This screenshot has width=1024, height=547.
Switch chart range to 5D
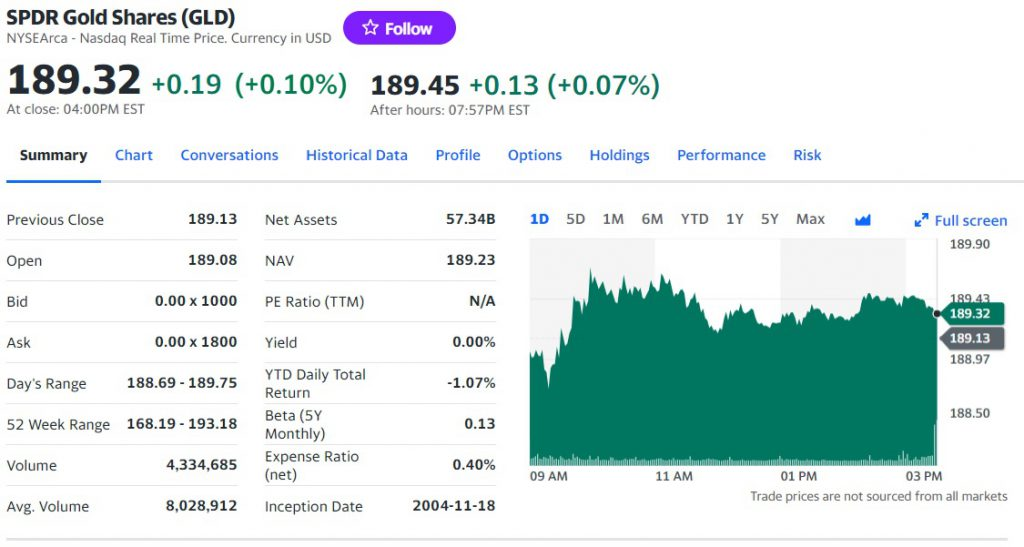pos(576,219)
